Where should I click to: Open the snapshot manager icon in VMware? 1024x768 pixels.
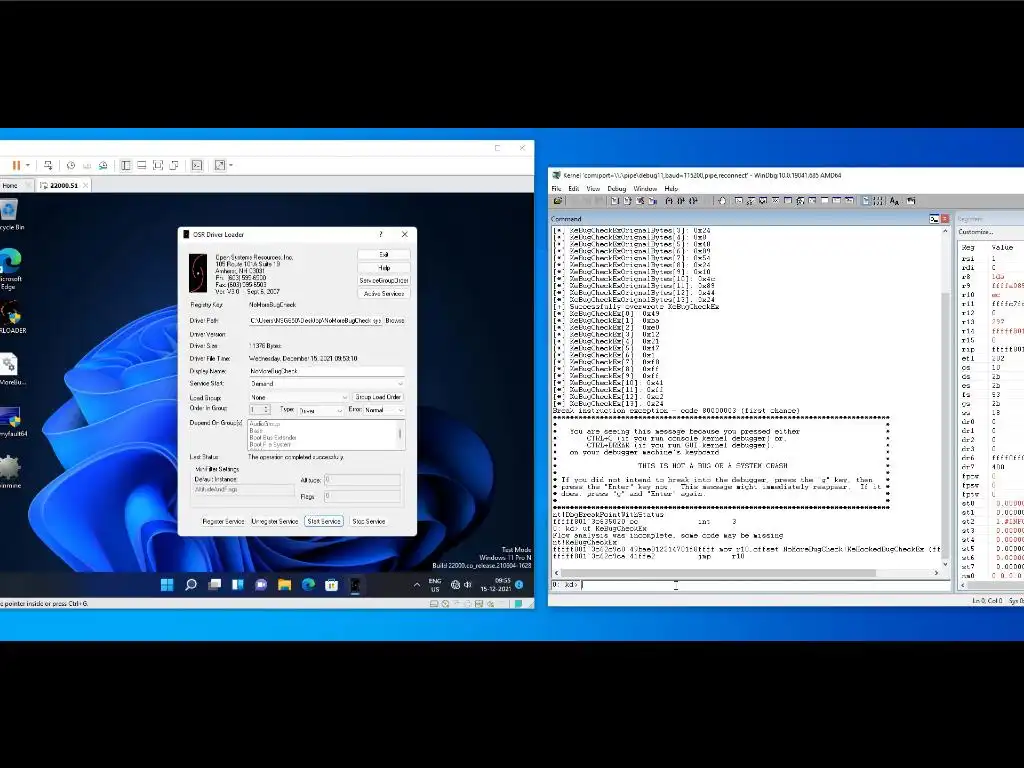[x=103, y=165]
